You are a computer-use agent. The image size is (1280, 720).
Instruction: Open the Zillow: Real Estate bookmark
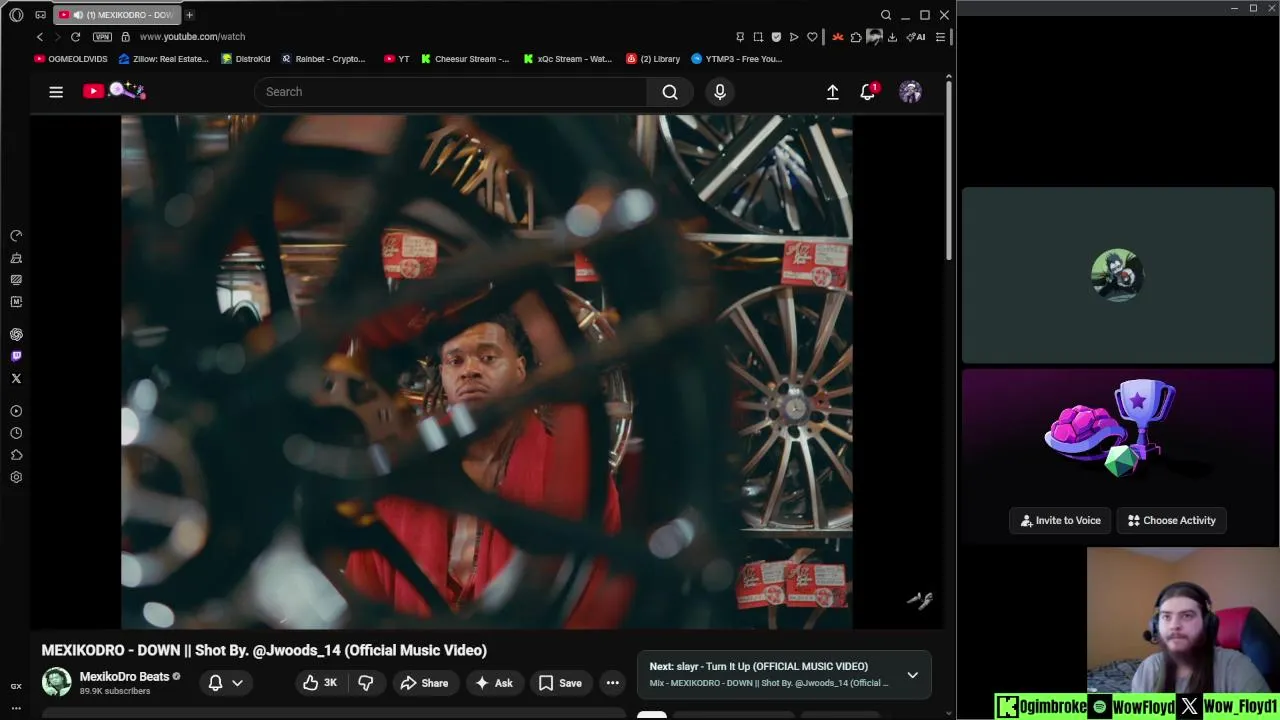(164, 59)
